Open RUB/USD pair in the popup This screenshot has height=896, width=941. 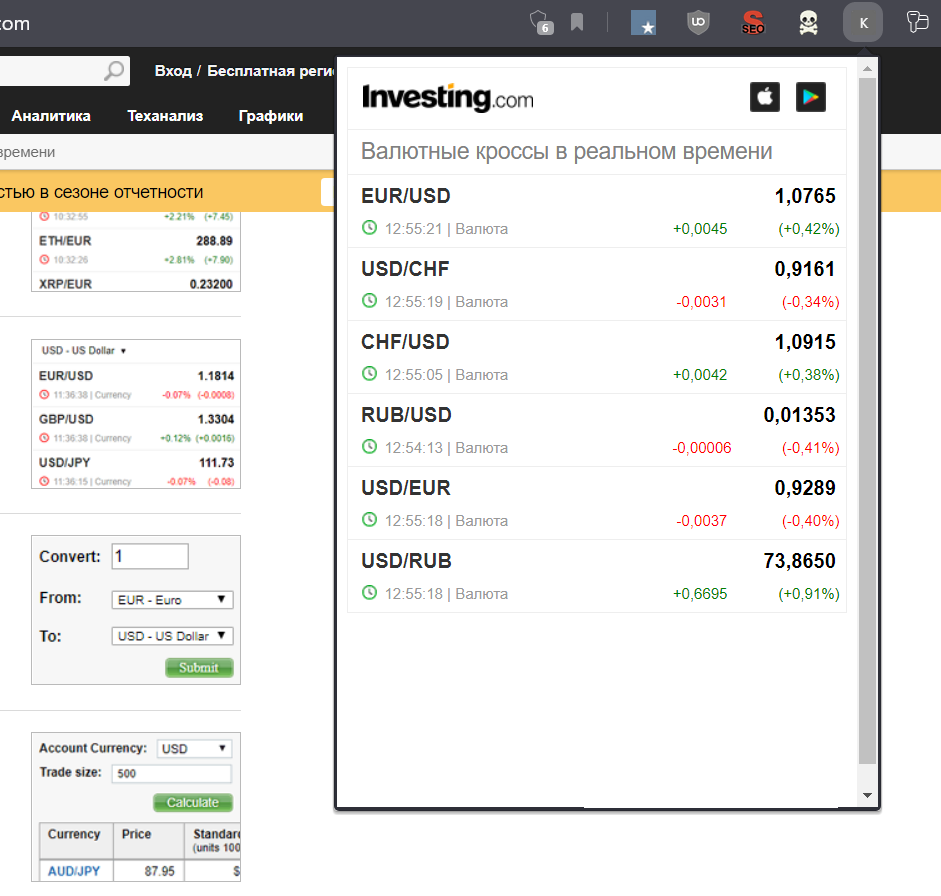tap(406, 415)
